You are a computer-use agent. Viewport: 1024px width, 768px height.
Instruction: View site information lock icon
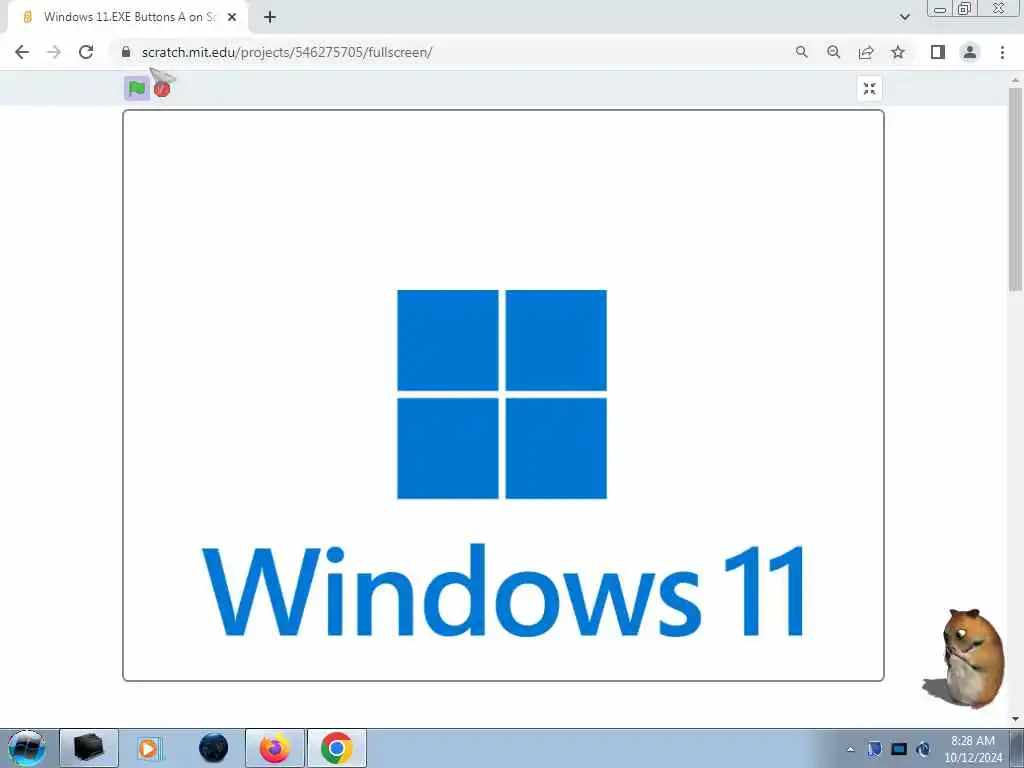click(126, 52)
